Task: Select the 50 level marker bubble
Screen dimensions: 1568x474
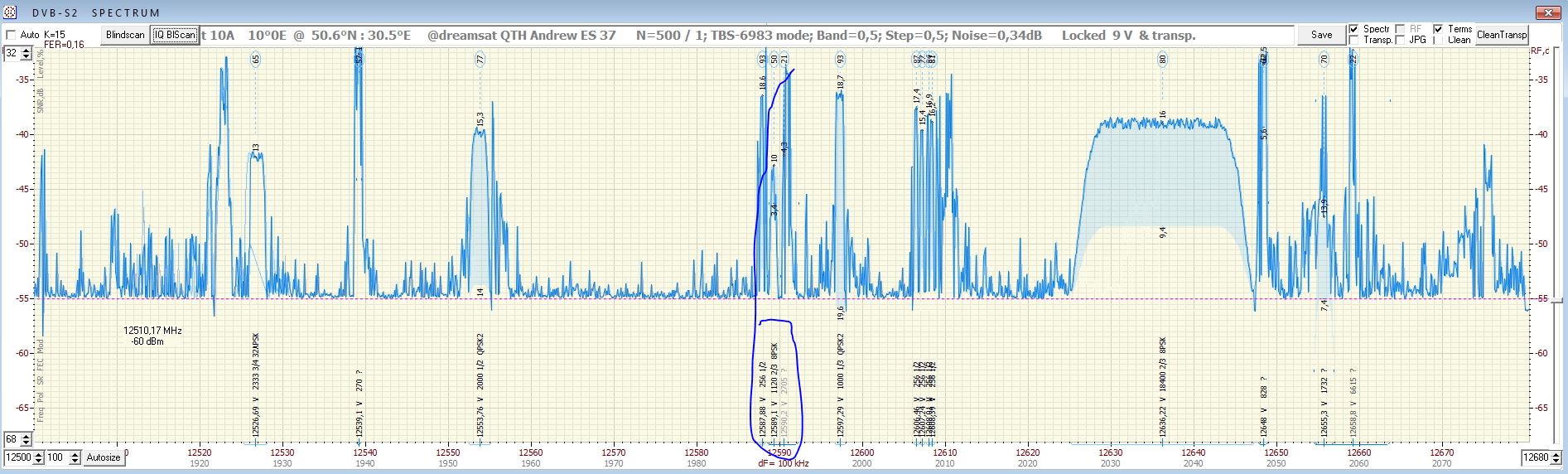Action: coord(774,60)
